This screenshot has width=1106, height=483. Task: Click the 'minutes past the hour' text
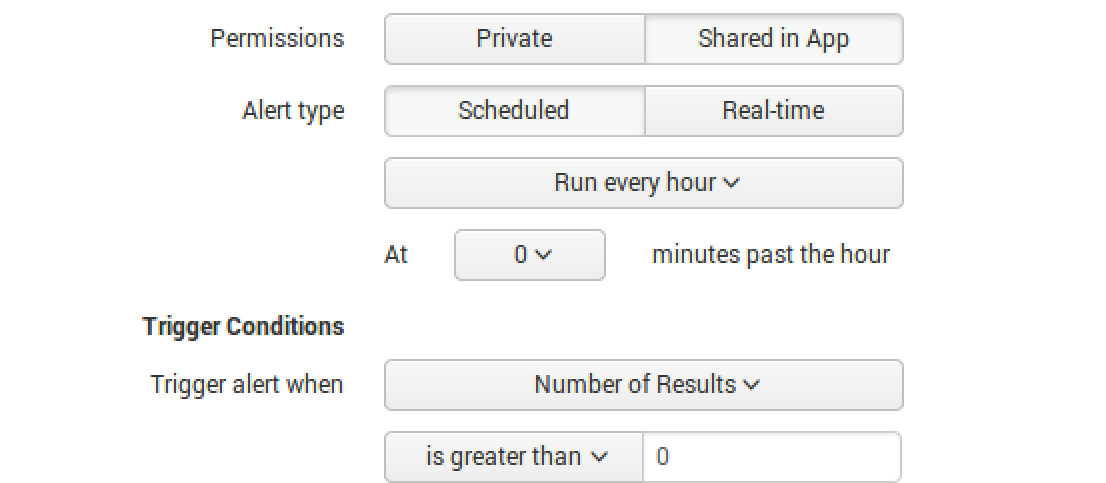tap(770, 255)
